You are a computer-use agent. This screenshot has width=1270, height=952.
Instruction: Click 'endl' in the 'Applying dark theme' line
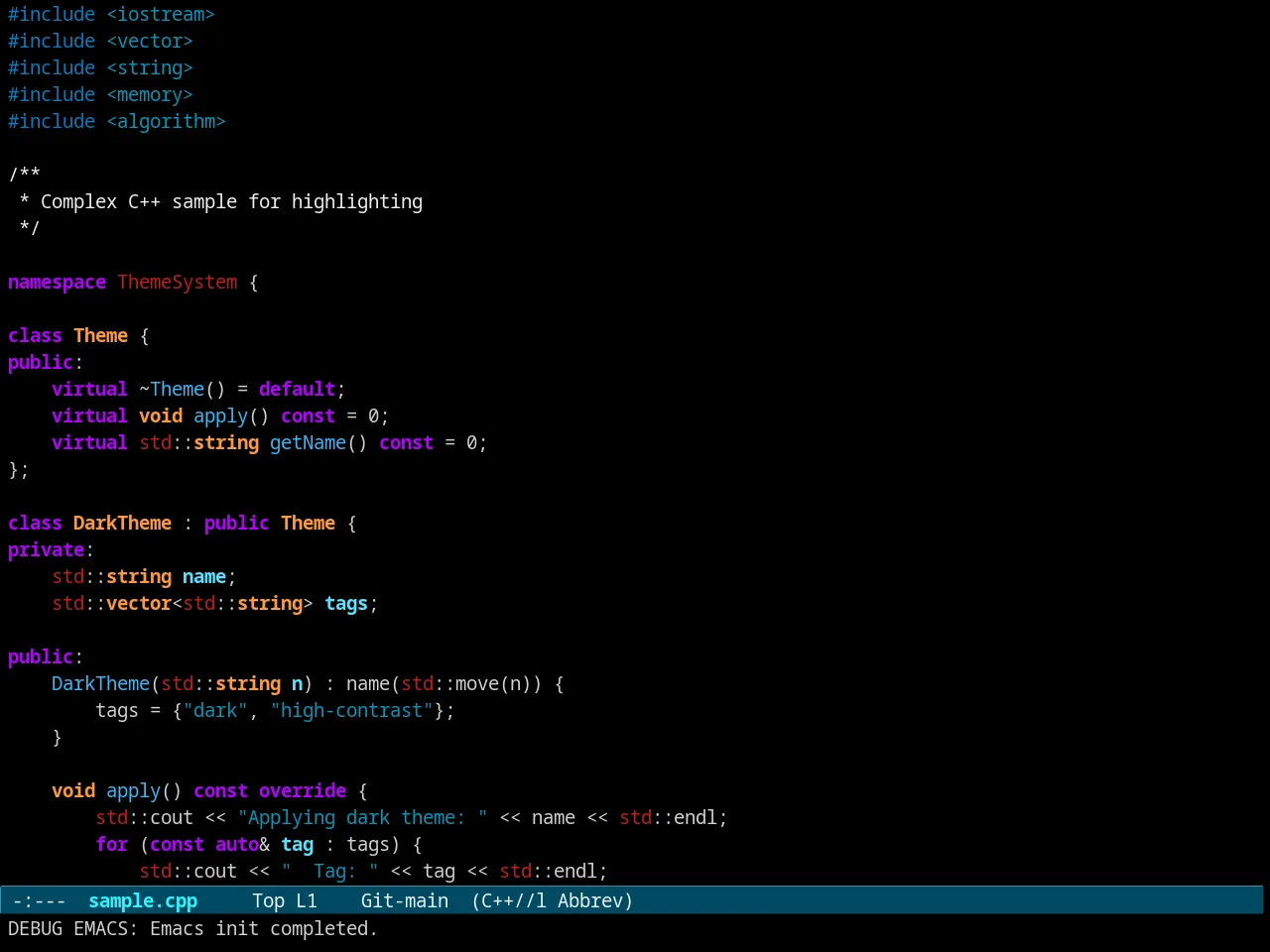[x=696, y=817]
